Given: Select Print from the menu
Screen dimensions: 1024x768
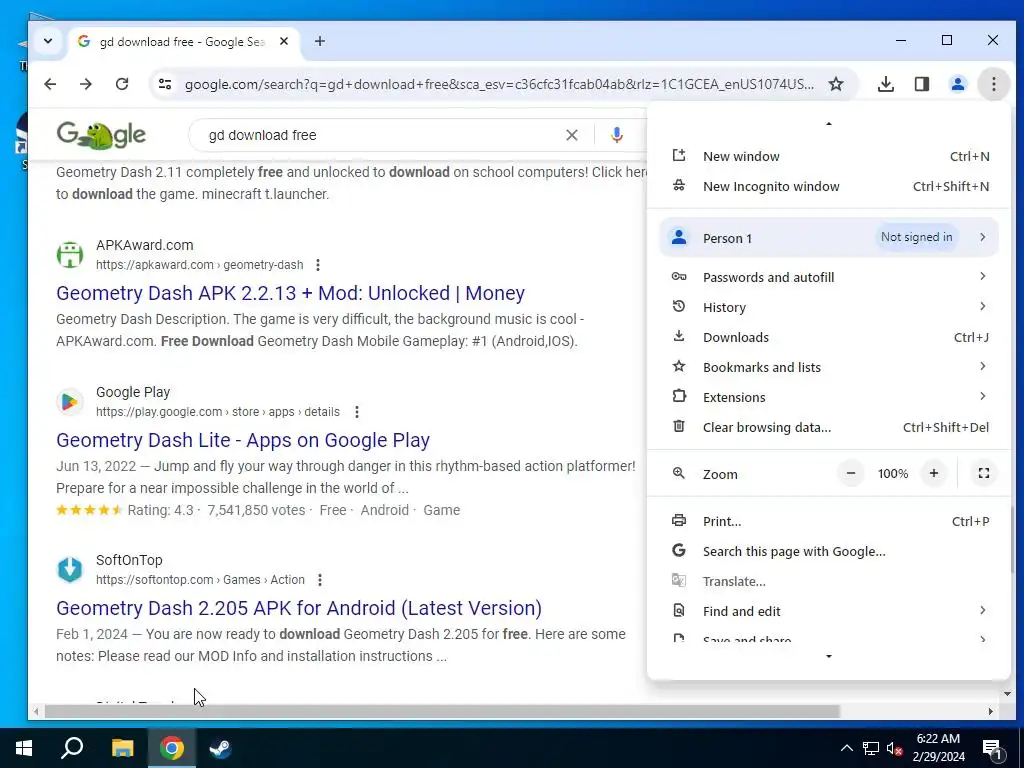Looking at the screenshot, I should [x=829, y=521].
